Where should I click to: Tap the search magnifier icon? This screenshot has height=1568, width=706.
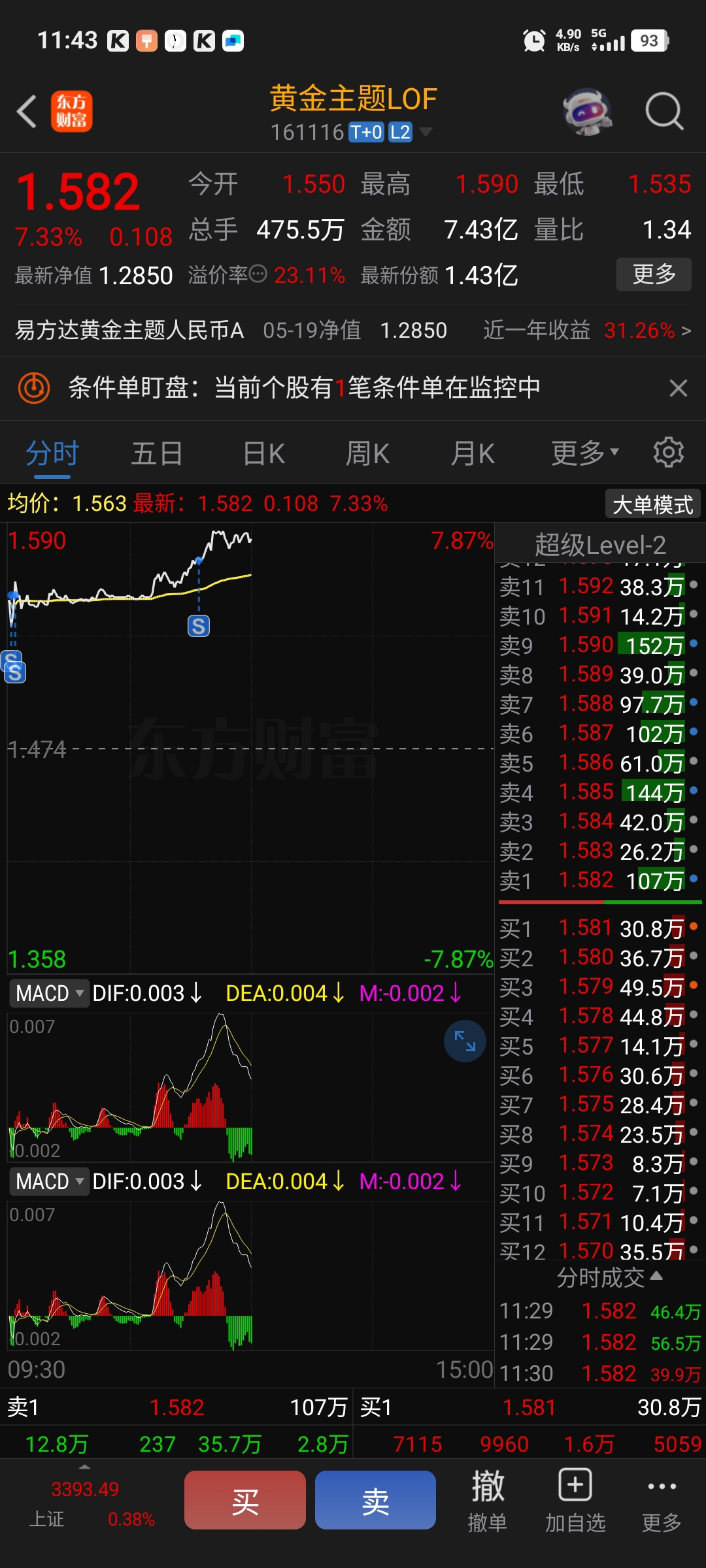click(664, 111)
